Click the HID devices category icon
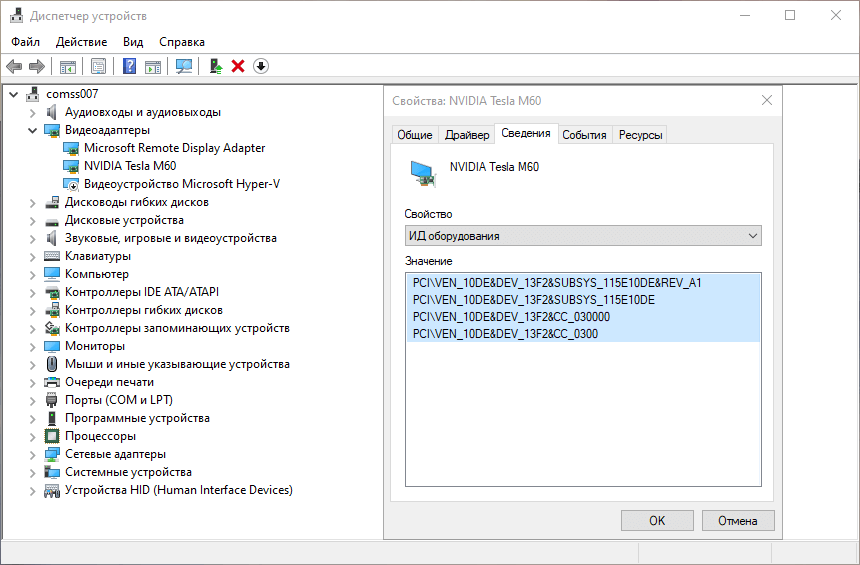 pyautogui.click(x=52, y=490)
